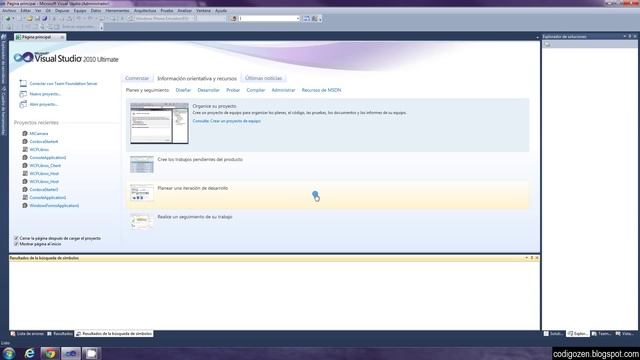Open recent project WCFLibros_Client
The height and width of the screenshot is (360, 640).
pyautogui.click(x=45, y=165)
